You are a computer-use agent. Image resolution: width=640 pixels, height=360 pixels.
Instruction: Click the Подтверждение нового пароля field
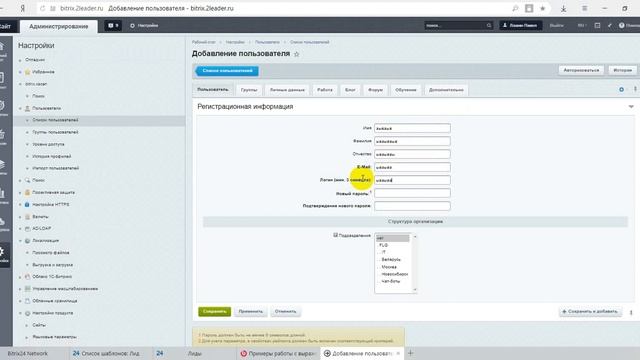(412, 206)
